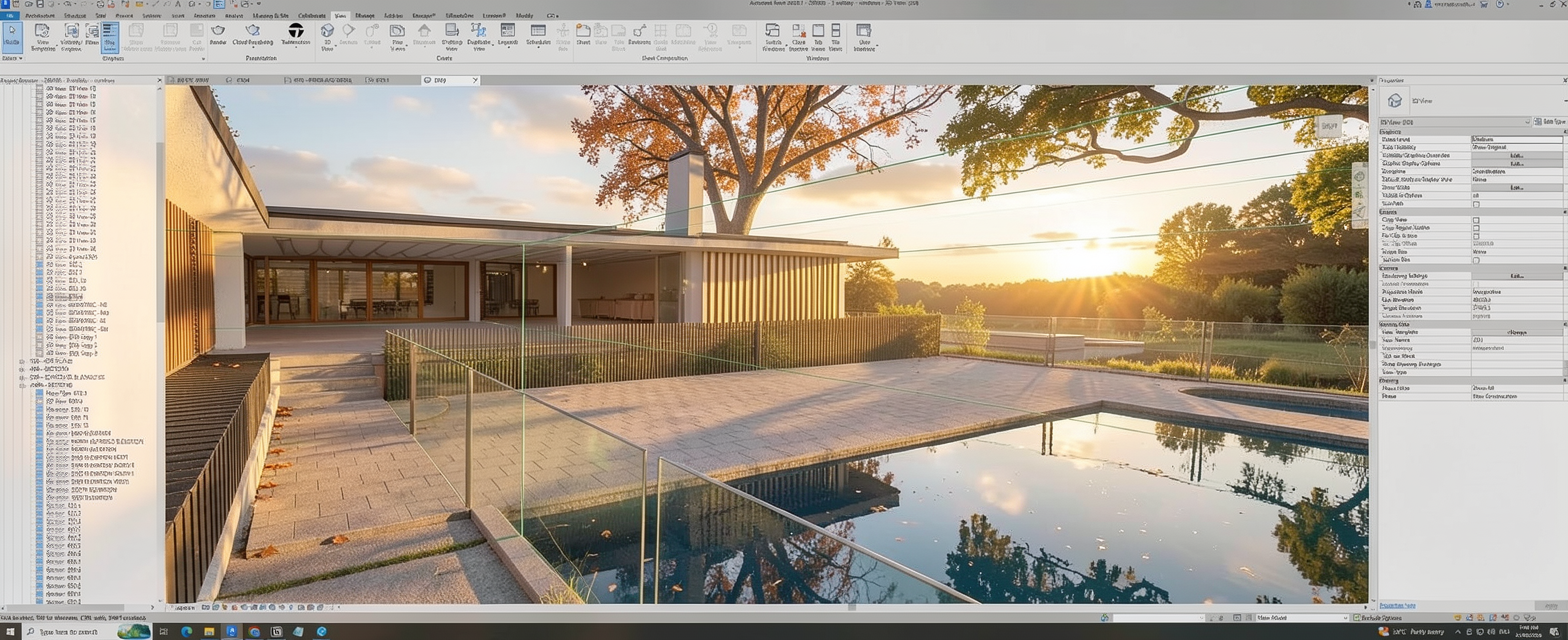Click the Switch Windows icon
Screen dimensions: 1568x640
[x=773, y=36]
